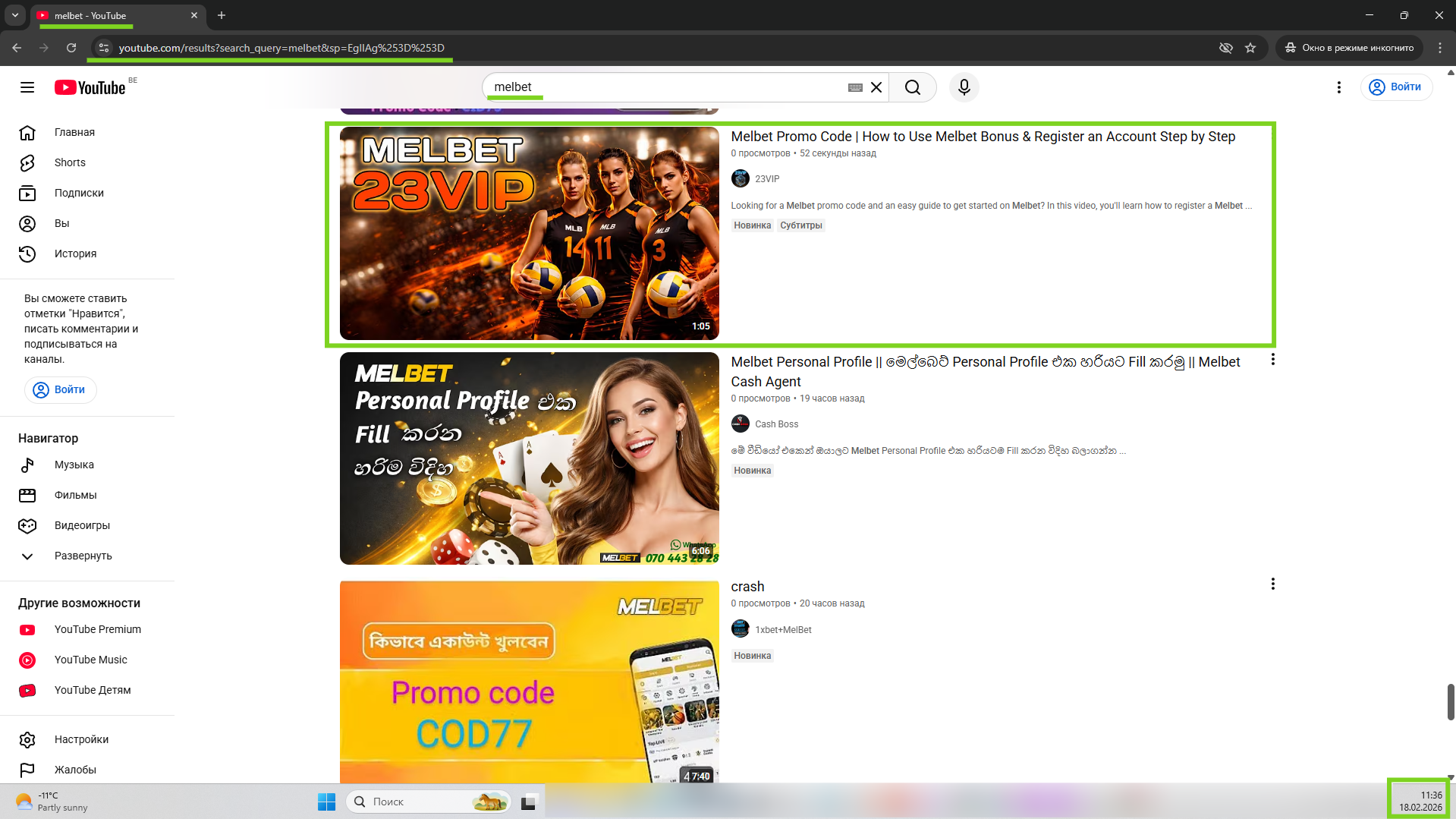Open YouTube Детям link
1456x819 pixels.
click(87, 690)
